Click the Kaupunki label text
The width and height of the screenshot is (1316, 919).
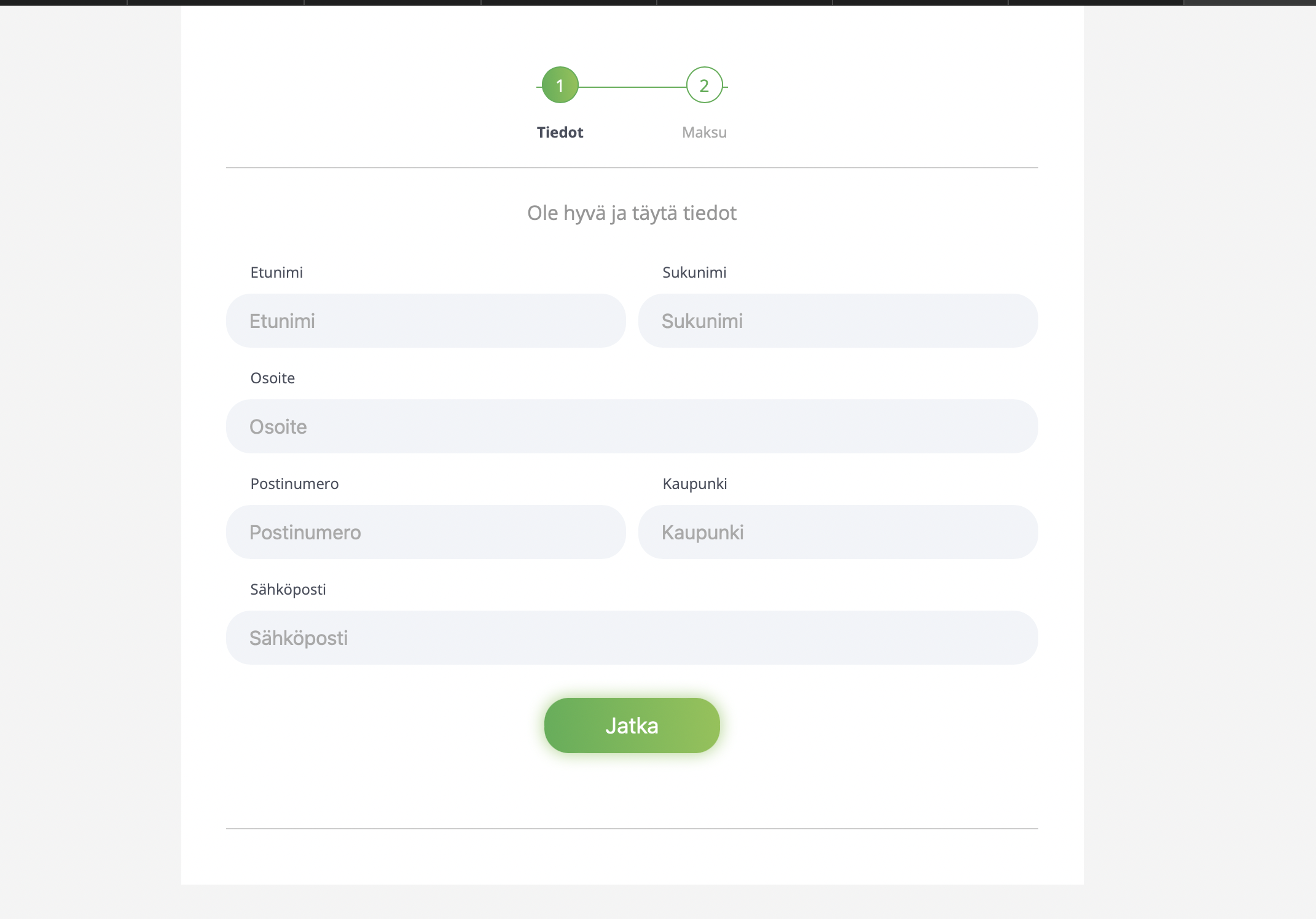pos(694,484)
